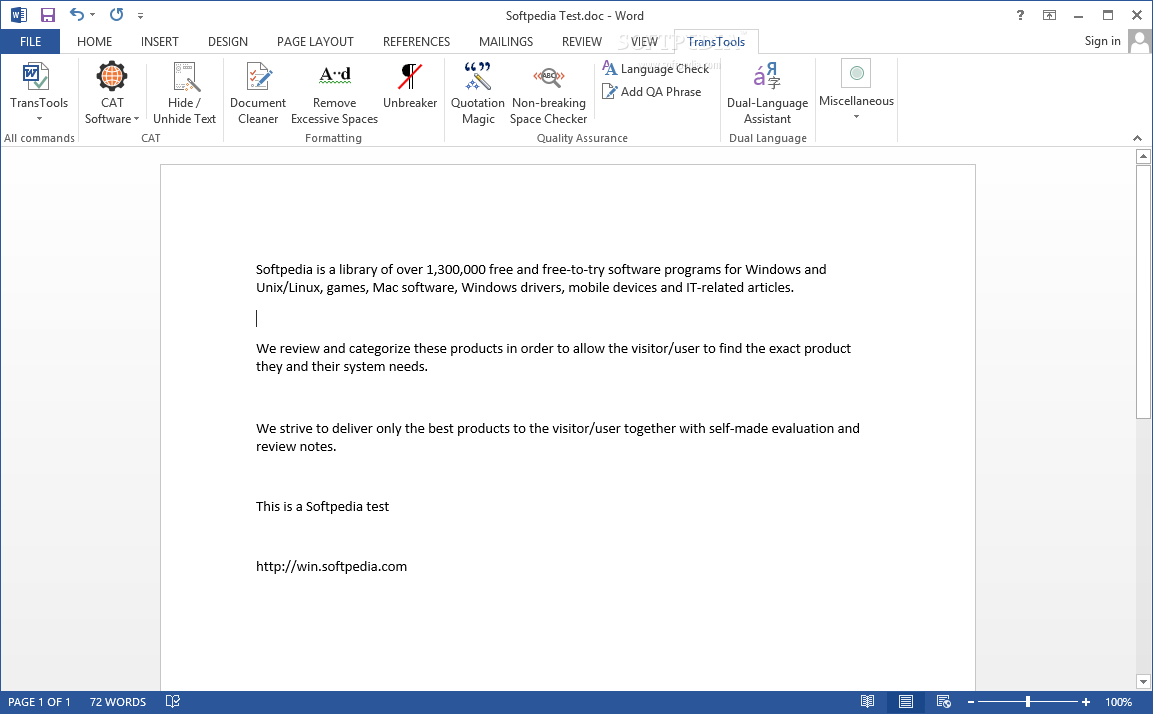Screen dimensions: 1153x714
Task: Switch to the MAILINGS tab
Action: 506,42
